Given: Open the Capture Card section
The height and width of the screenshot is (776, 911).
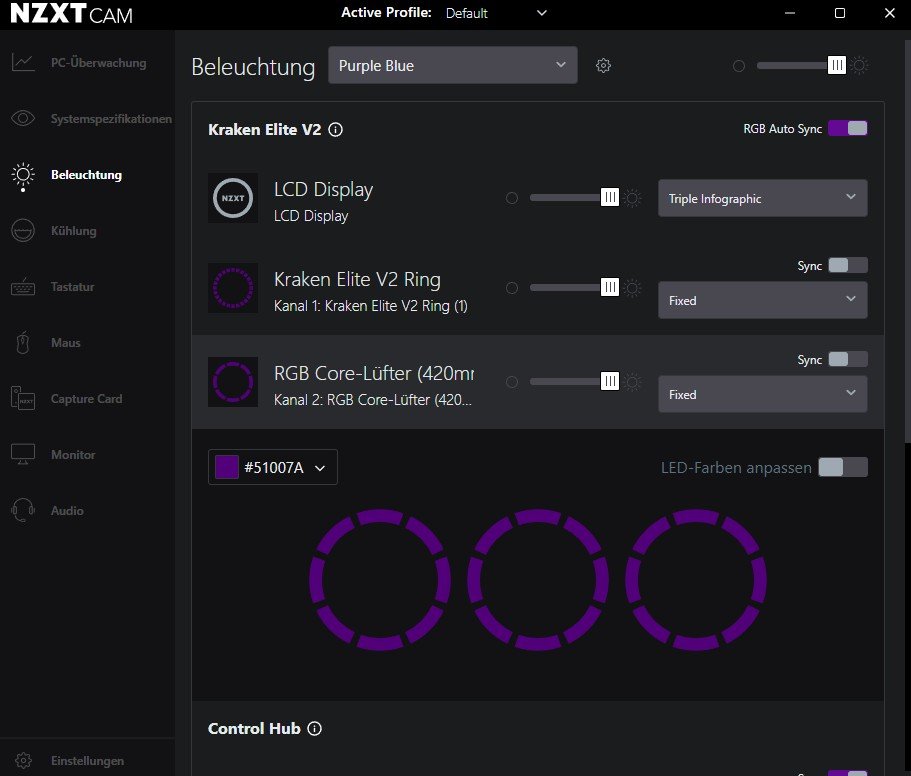Looking at the screenshot, I should (86, 399).
